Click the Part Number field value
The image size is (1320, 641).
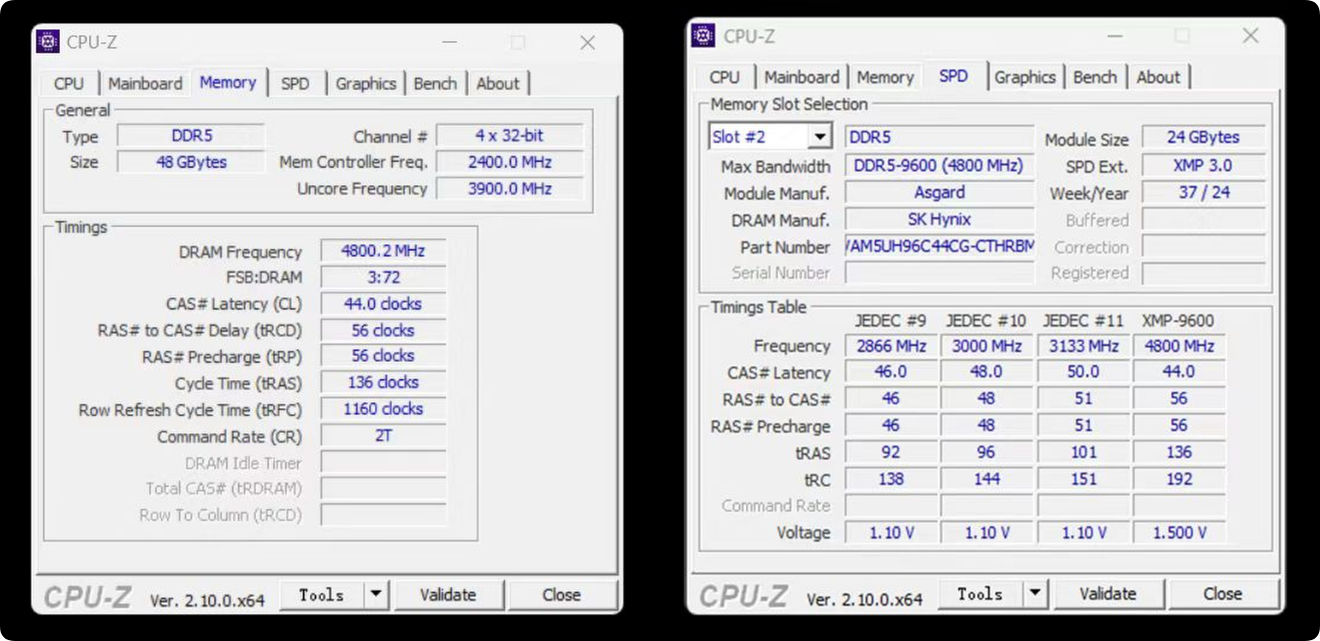pyautogui.click(x=939, y=246)
